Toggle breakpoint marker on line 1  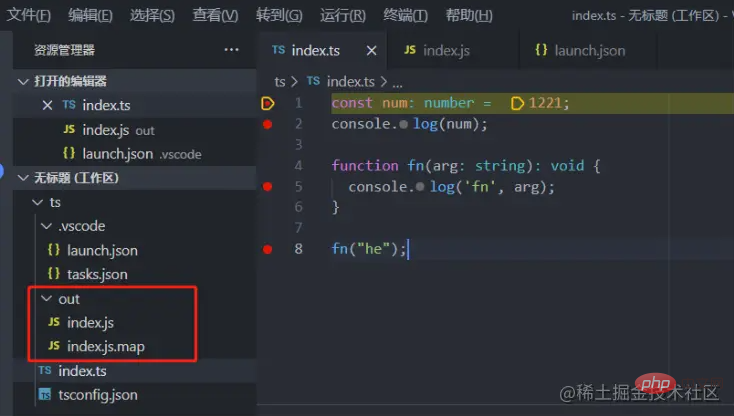267,103
